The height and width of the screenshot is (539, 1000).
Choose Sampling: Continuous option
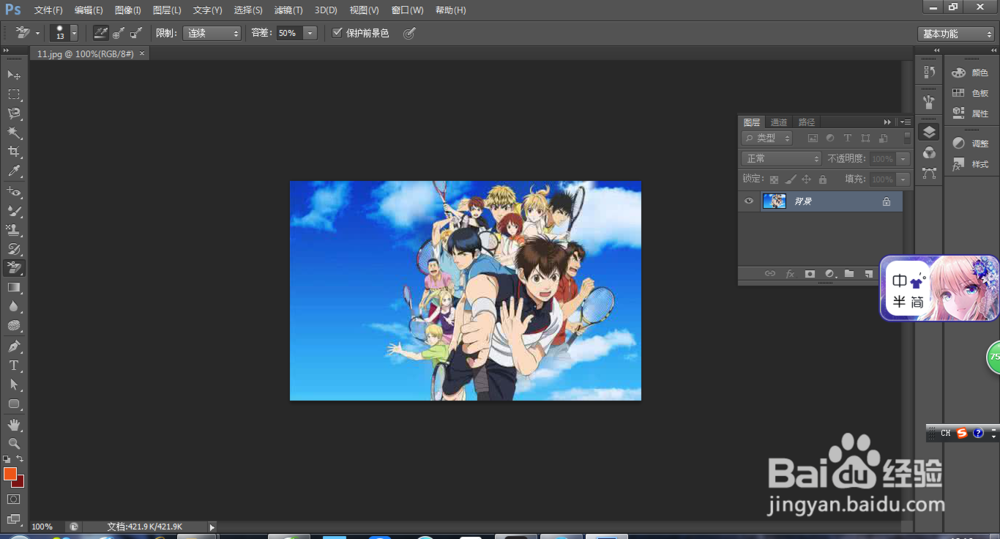click(x=101, y=33)
